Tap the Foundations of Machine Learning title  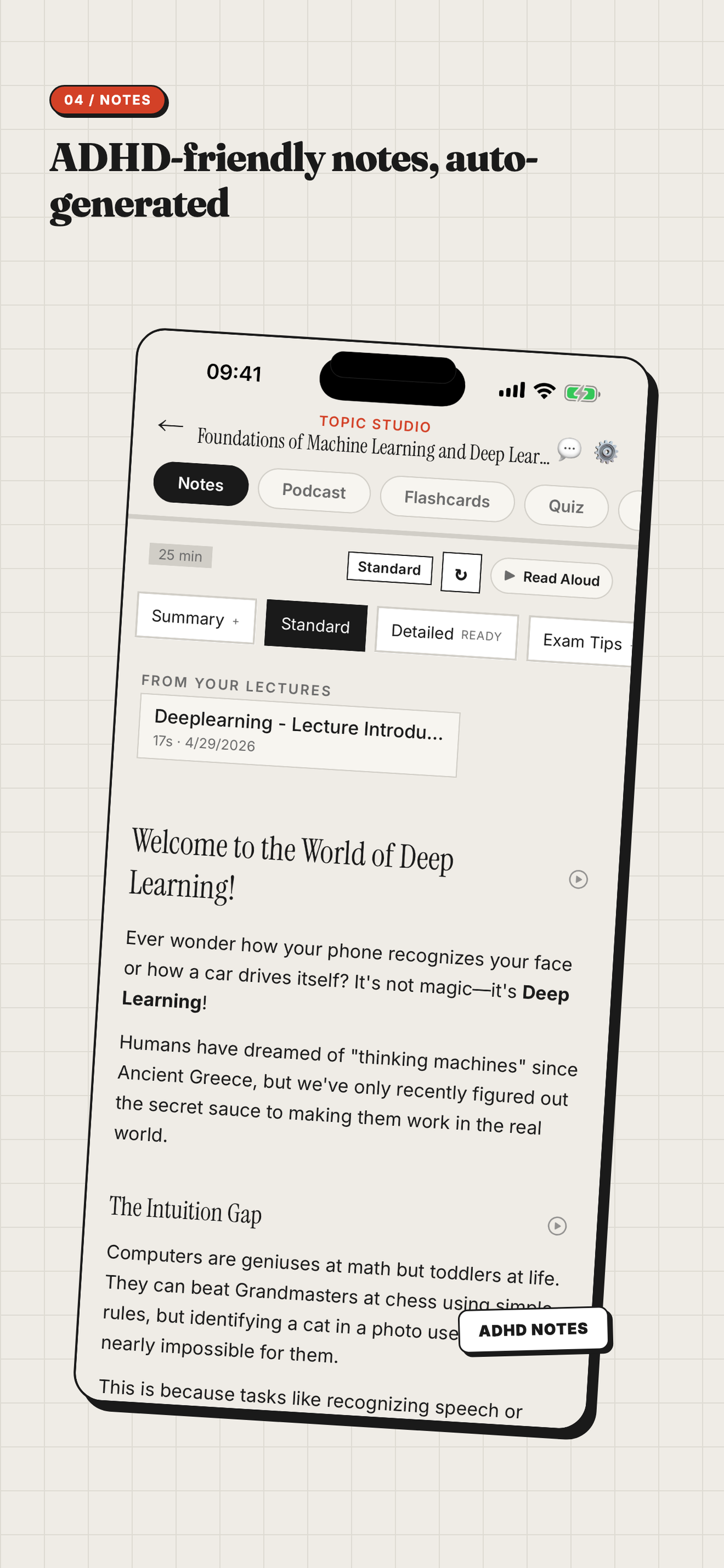coord(373,446)
